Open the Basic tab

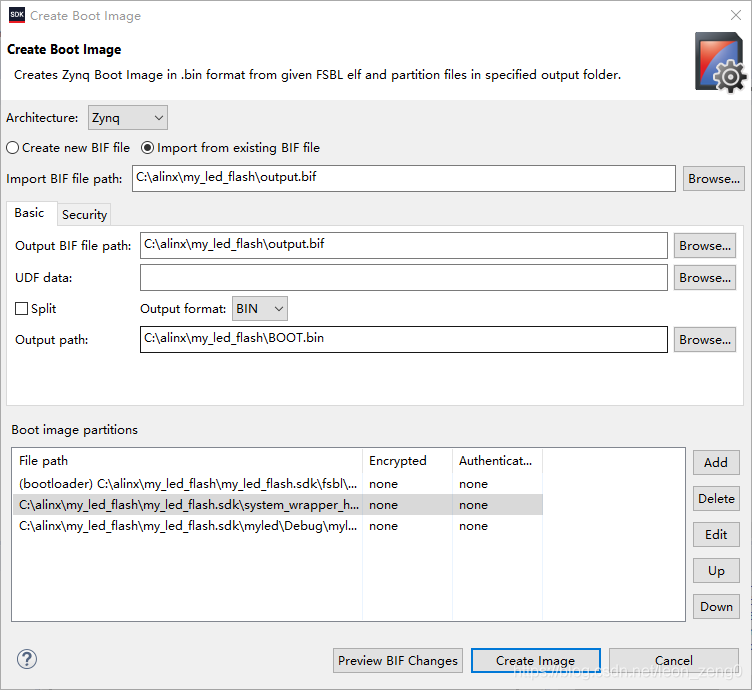coord(29,213)
